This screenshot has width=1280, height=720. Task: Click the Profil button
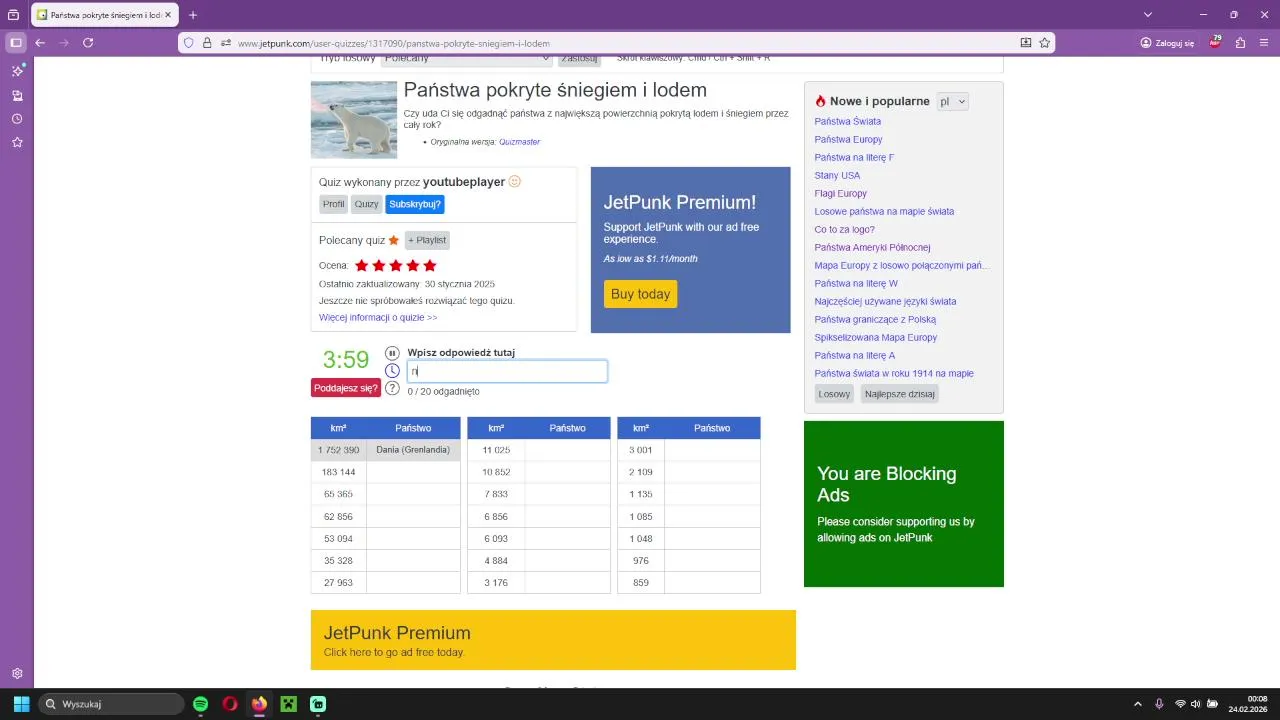point(334,204)
